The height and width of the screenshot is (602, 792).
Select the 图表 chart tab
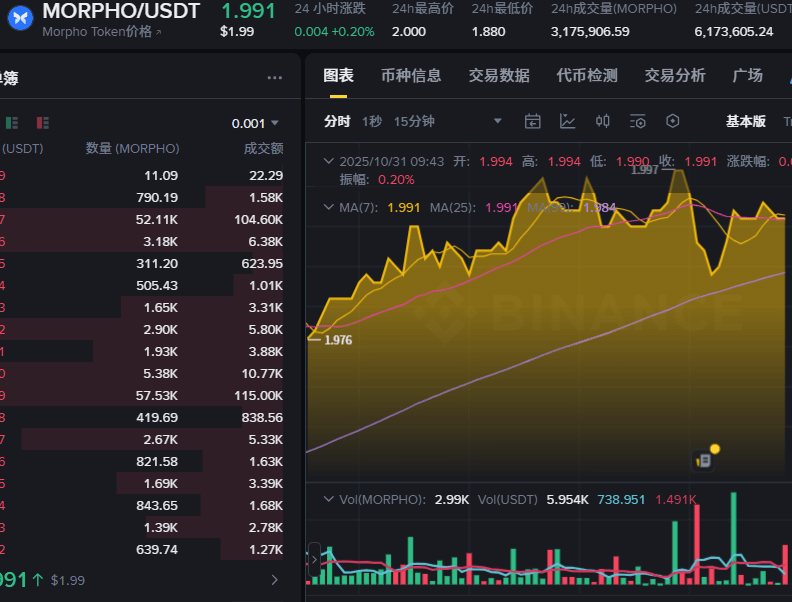(338, 76)
